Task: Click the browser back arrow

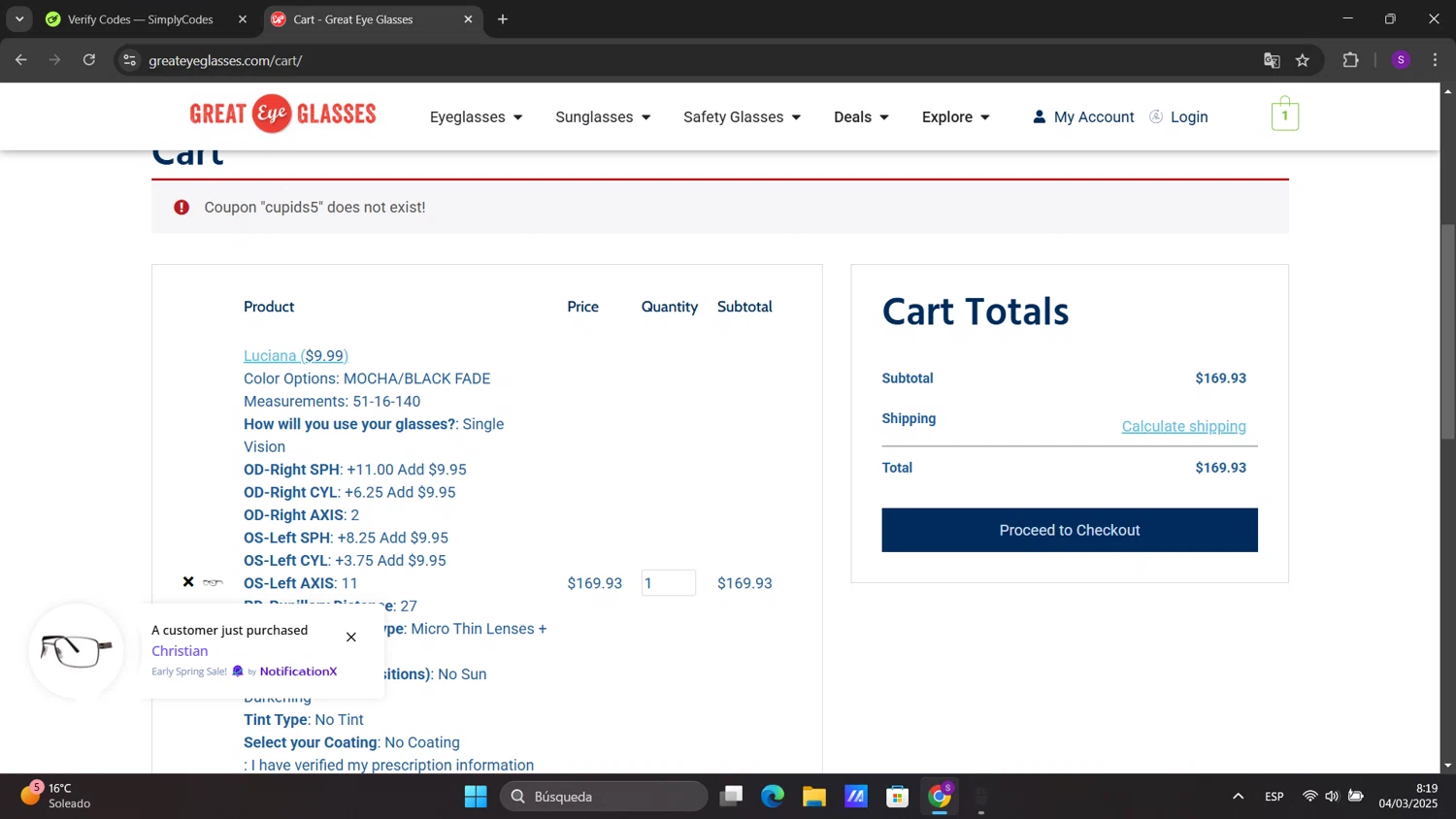Action: pos(20,60)
